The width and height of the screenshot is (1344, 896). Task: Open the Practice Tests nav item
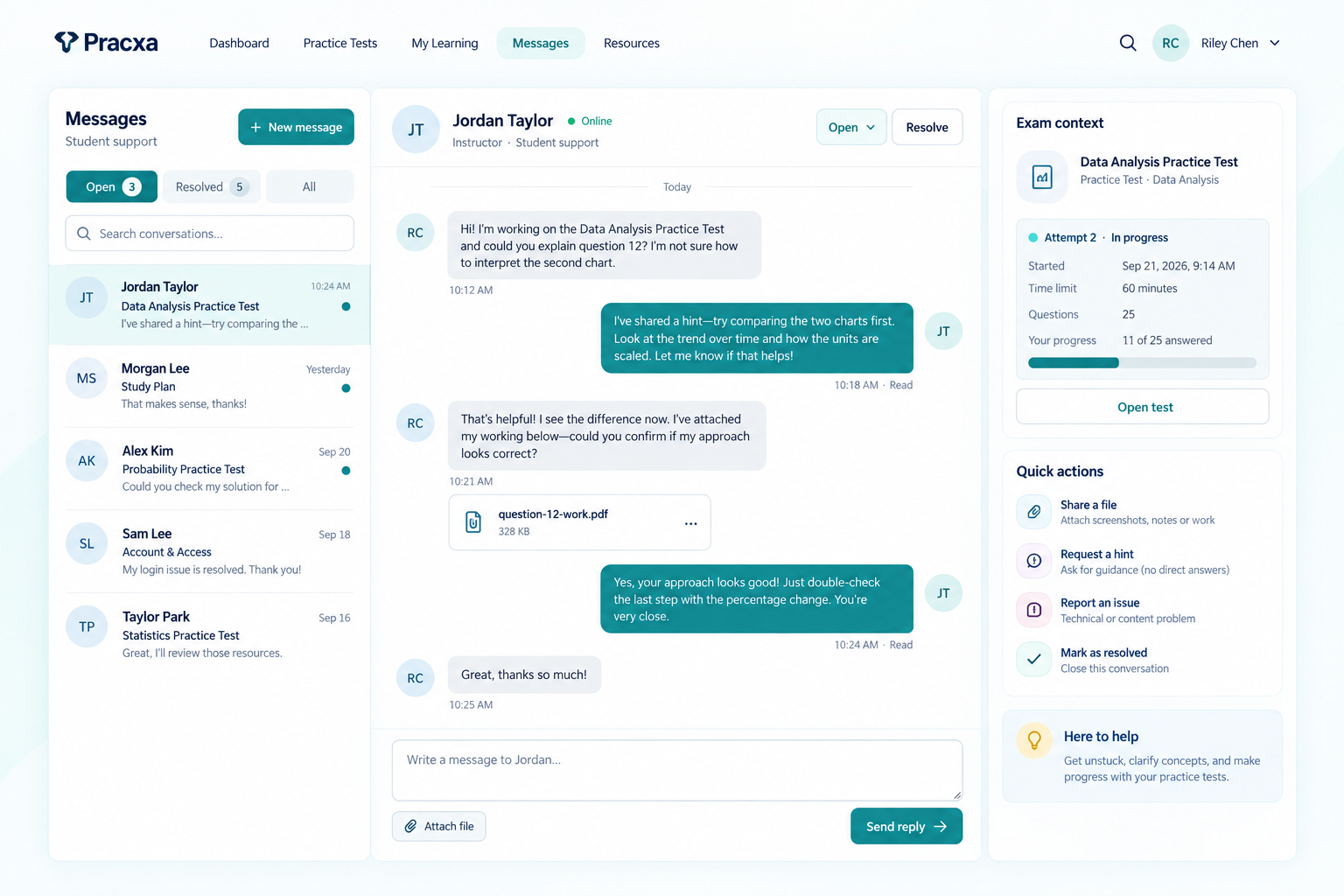coord(340,43)
